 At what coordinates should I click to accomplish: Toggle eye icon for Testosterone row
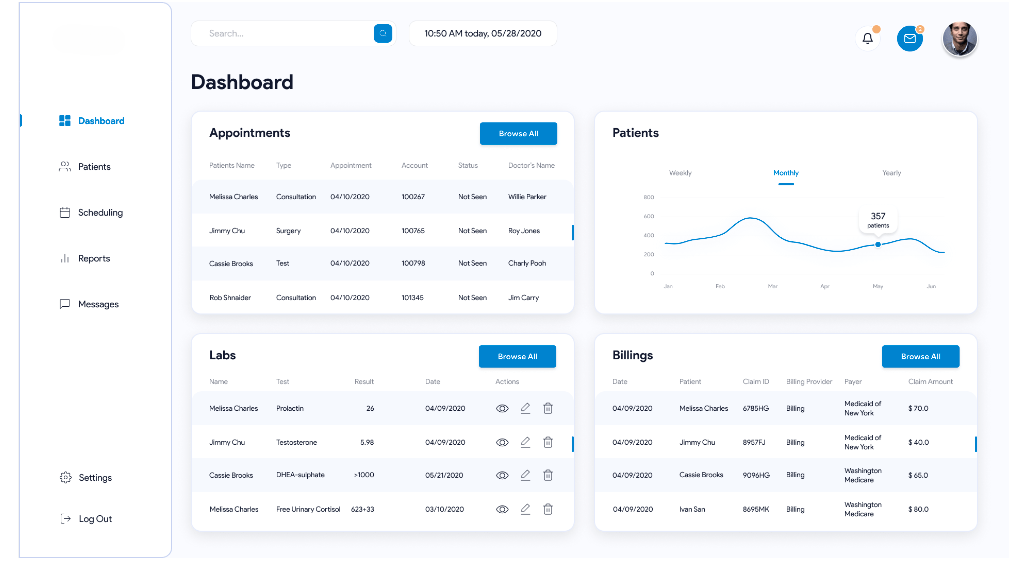(502, 442)
